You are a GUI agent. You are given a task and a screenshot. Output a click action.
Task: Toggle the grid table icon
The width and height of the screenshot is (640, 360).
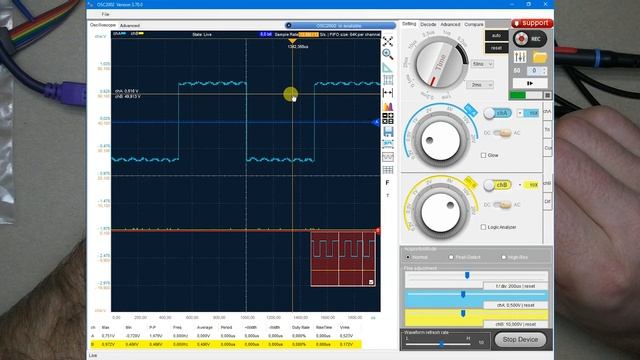click(388, 169)
